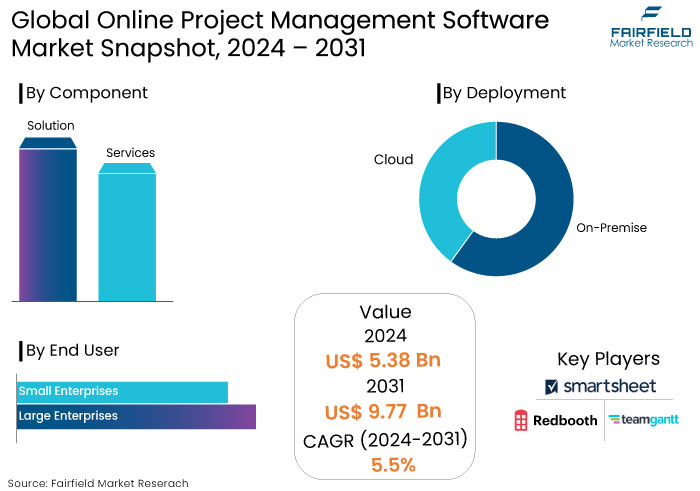Select the Services bar in the component chart
This screenshot has width=700, height=491.
pos(127,232)
